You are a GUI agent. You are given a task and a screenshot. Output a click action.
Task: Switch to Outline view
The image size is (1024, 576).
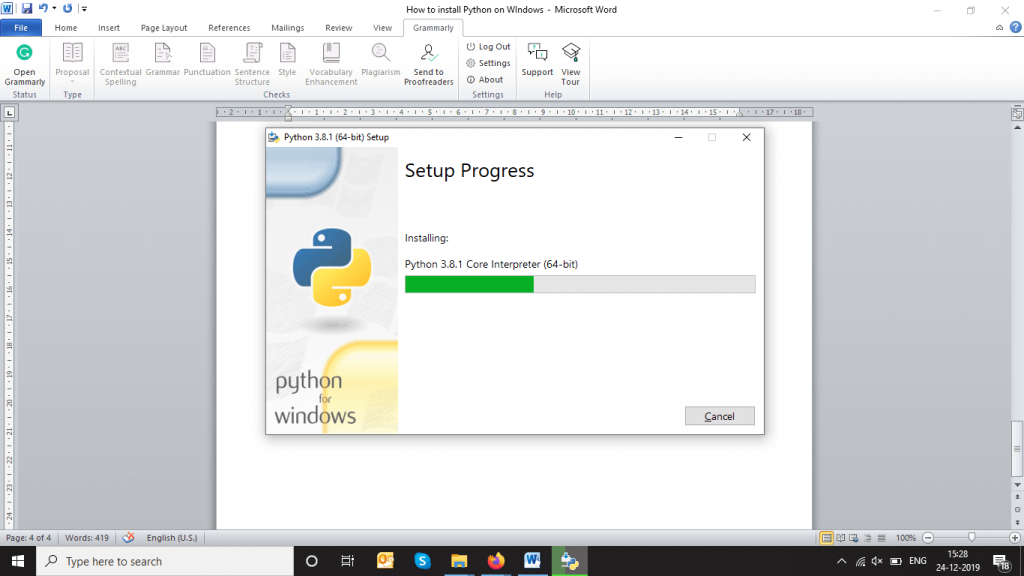click(x=868, y=538)
